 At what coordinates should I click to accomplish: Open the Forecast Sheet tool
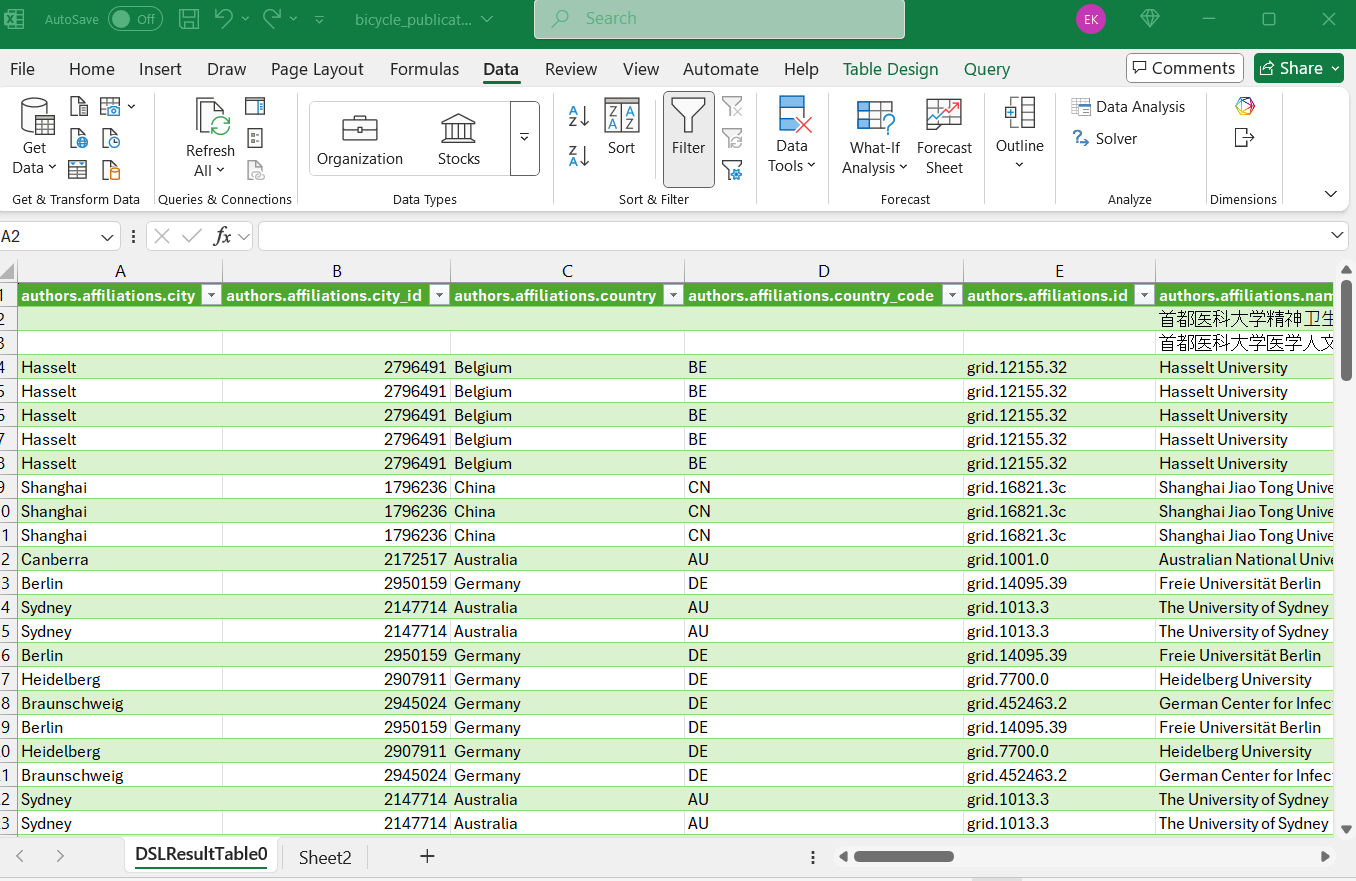tap(944, 137)
